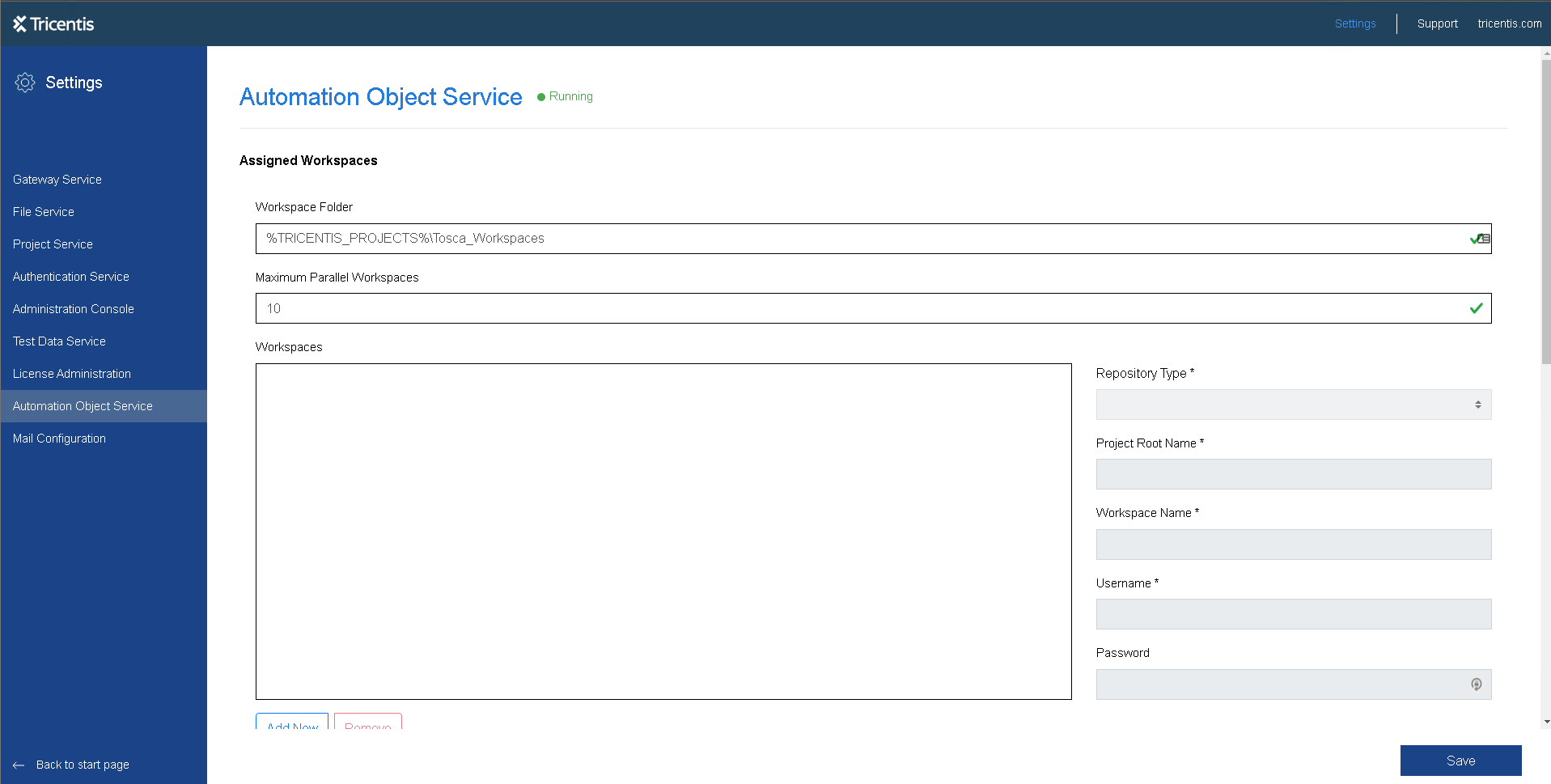This screenshot has height=784, width=1551.
Task: Go to Project Service page
Action: pyautogui.click(x=53, y=244)
